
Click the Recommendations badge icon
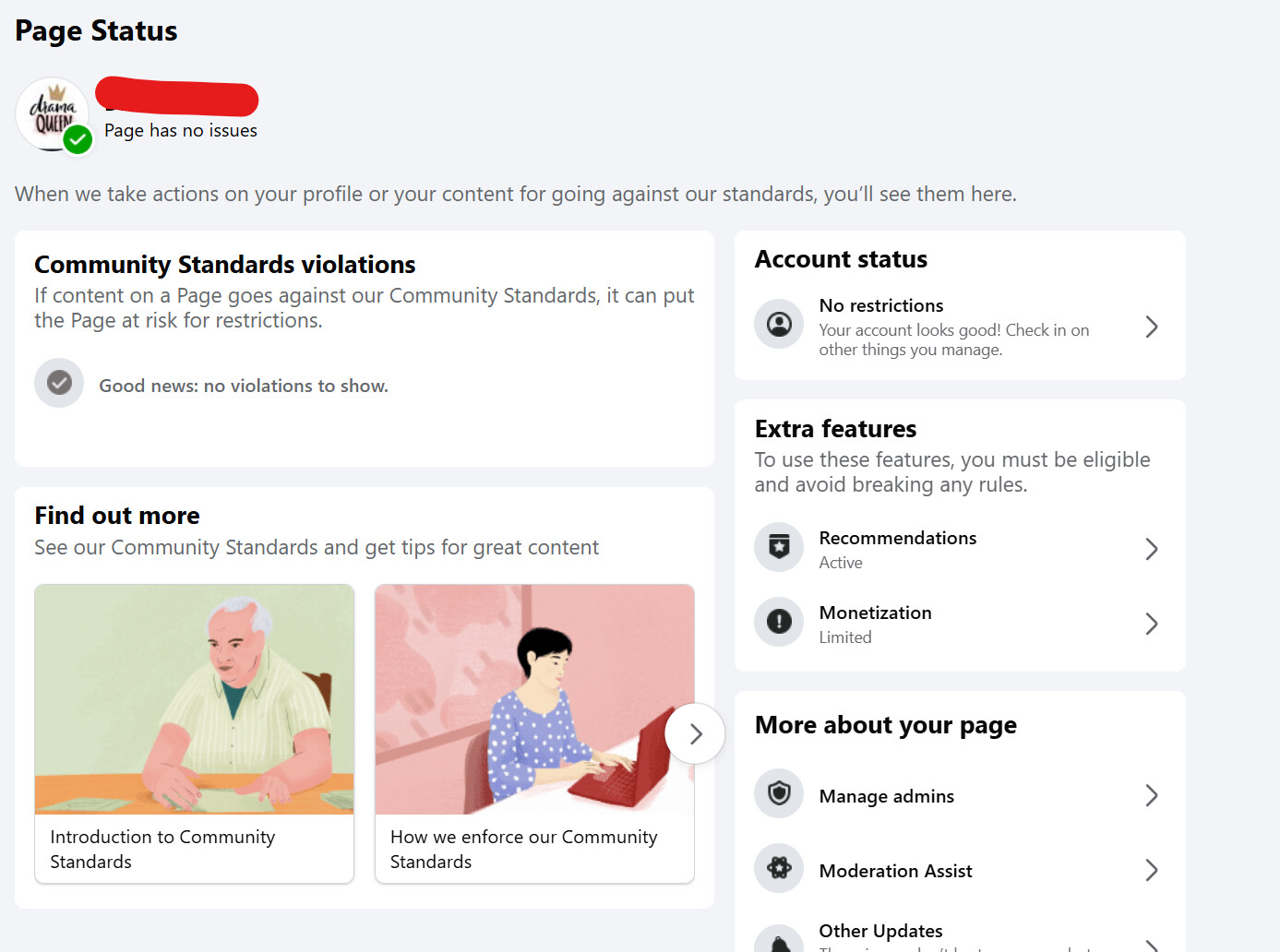(779, 547)
